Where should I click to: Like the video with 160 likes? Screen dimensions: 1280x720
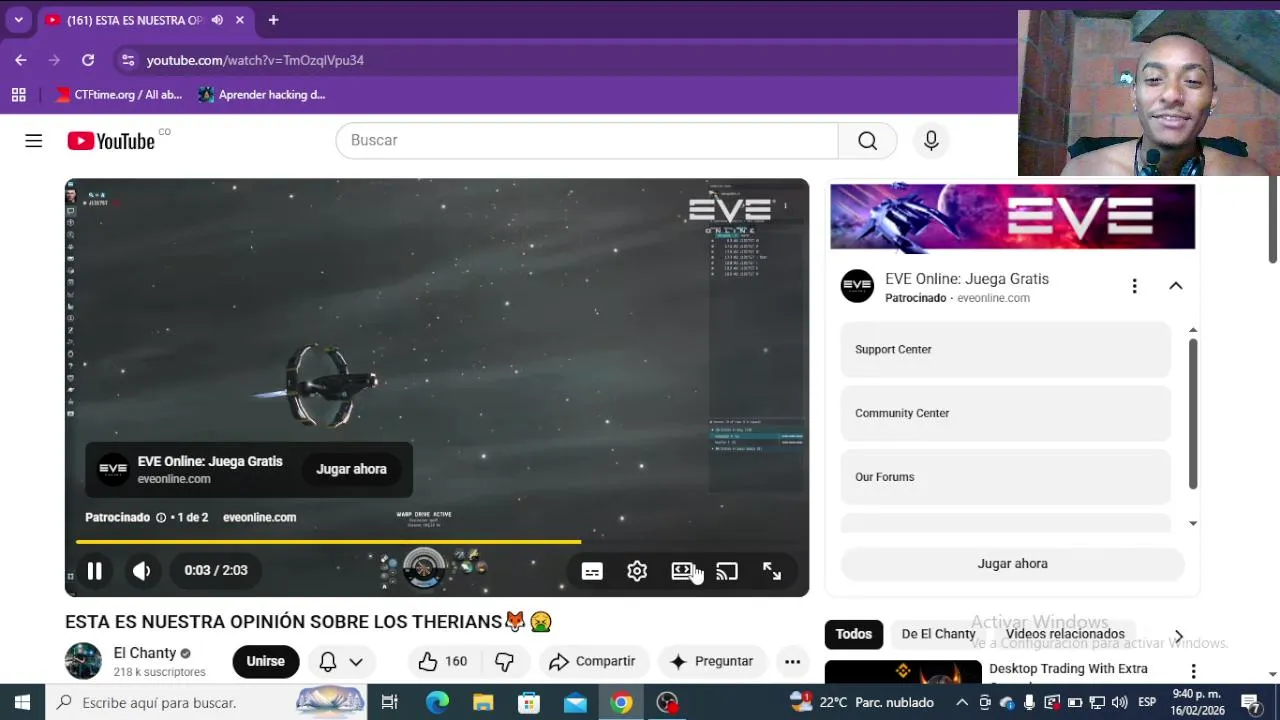click(443, 661)
